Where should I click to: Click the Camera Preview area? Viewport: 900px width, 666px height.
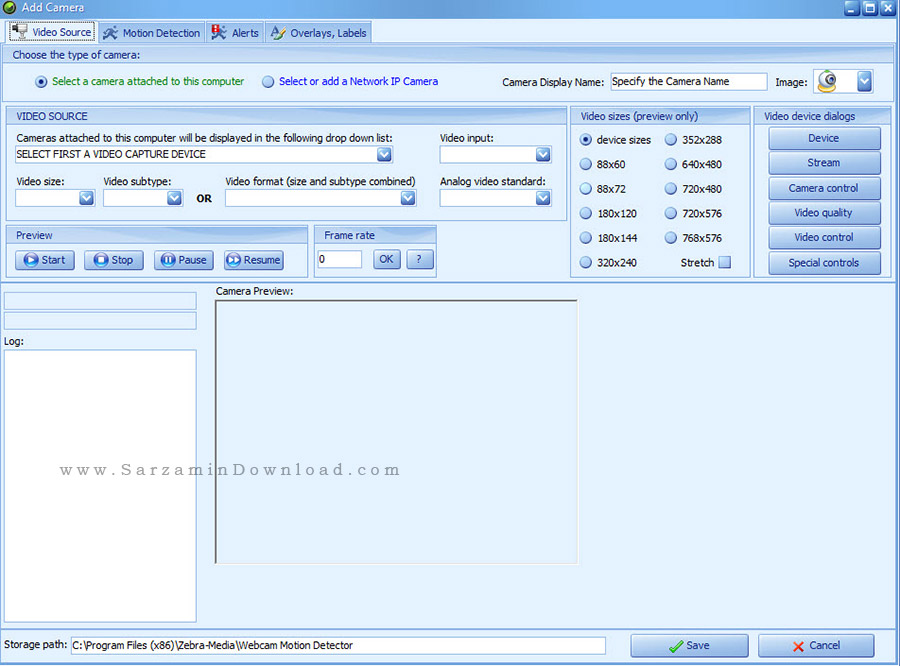pos(397,432)
